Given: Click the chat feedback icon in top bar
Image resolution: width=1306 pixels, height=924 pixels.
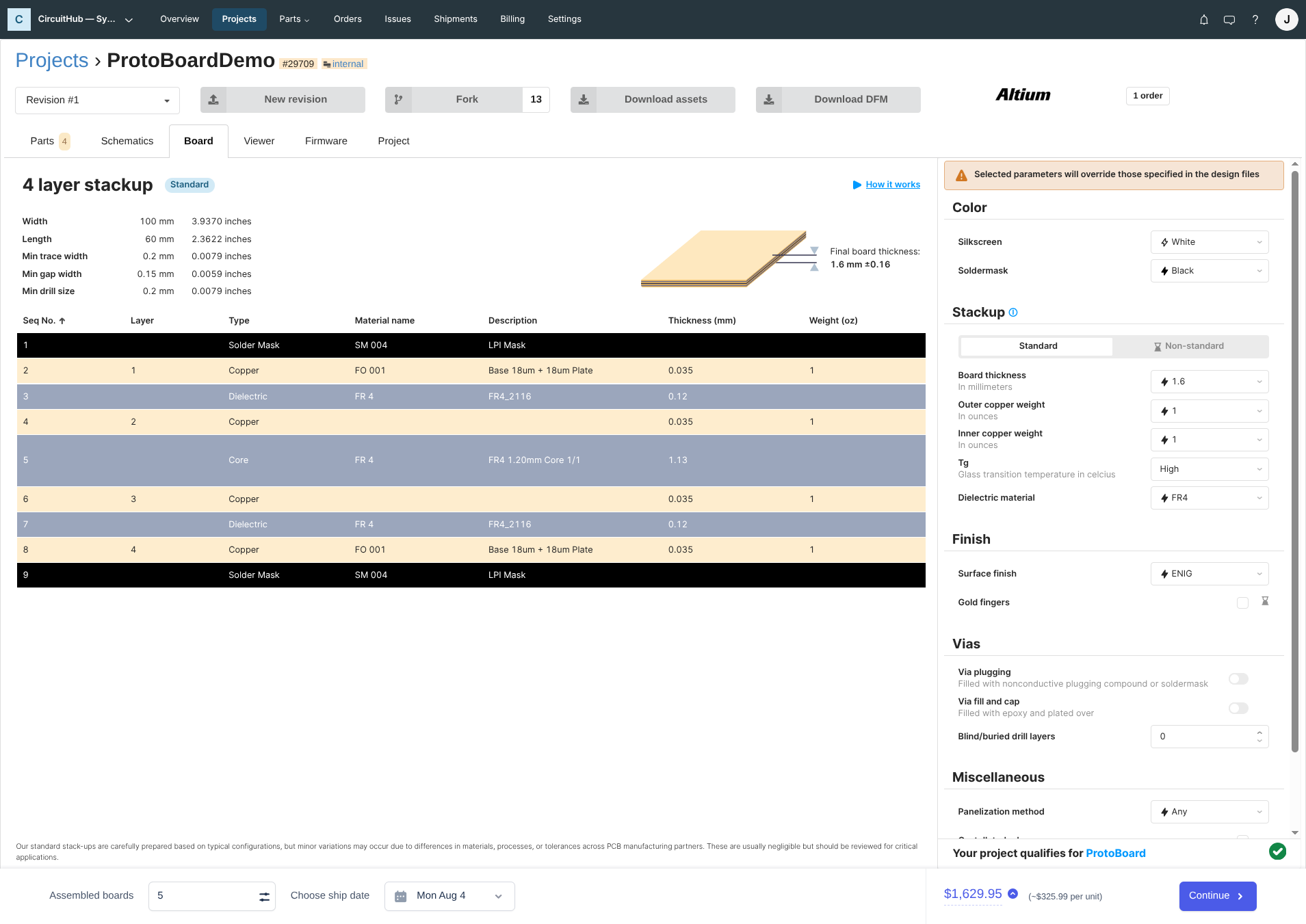Looking at the screenshot, I should (x=1229, y=19).
